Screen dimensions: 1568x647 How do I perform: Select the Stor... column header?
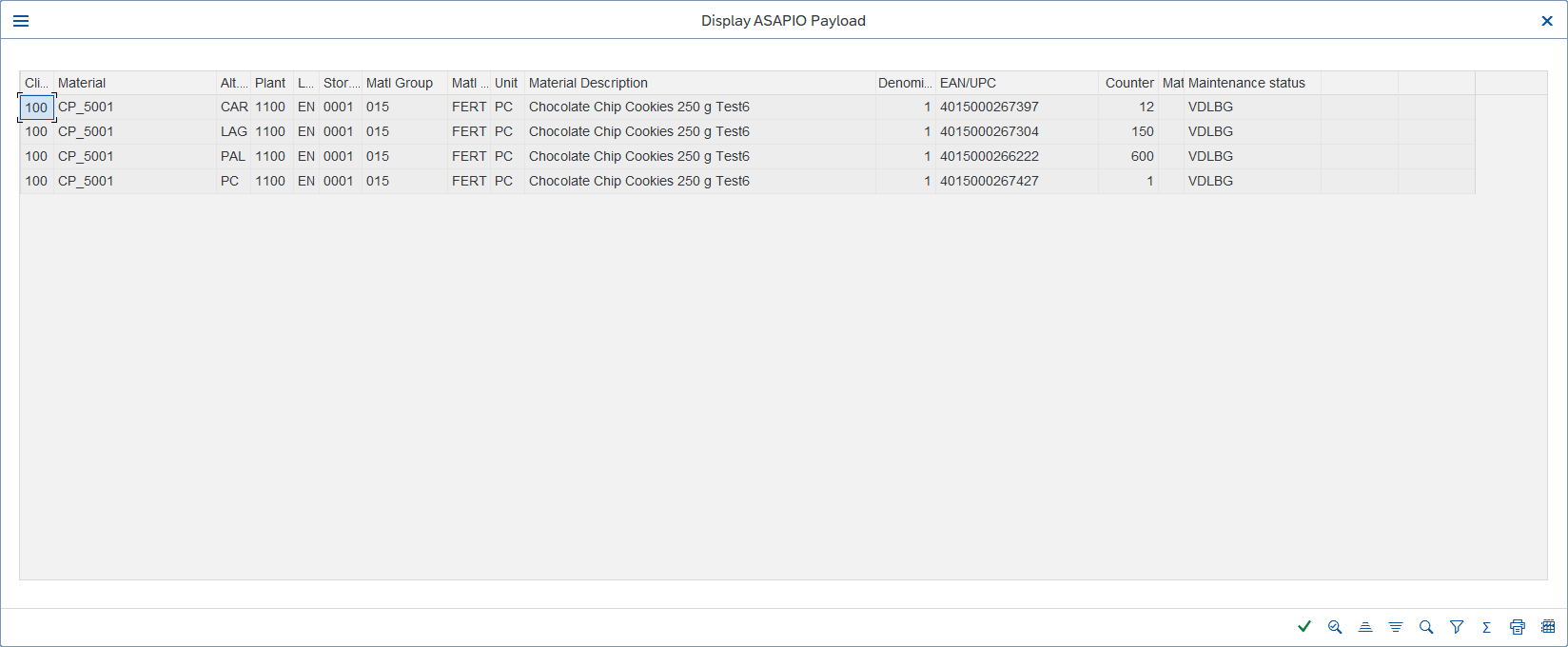tap(341, 83)
